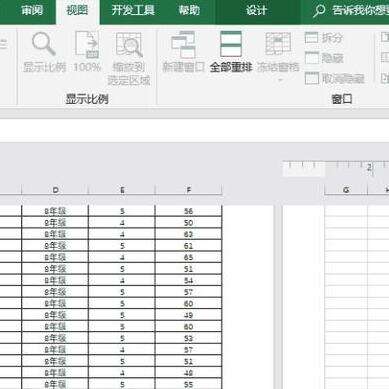Click column E cell in row with 56
The height and width of the screenshot is (389, 389).
[x=122, y=211]
